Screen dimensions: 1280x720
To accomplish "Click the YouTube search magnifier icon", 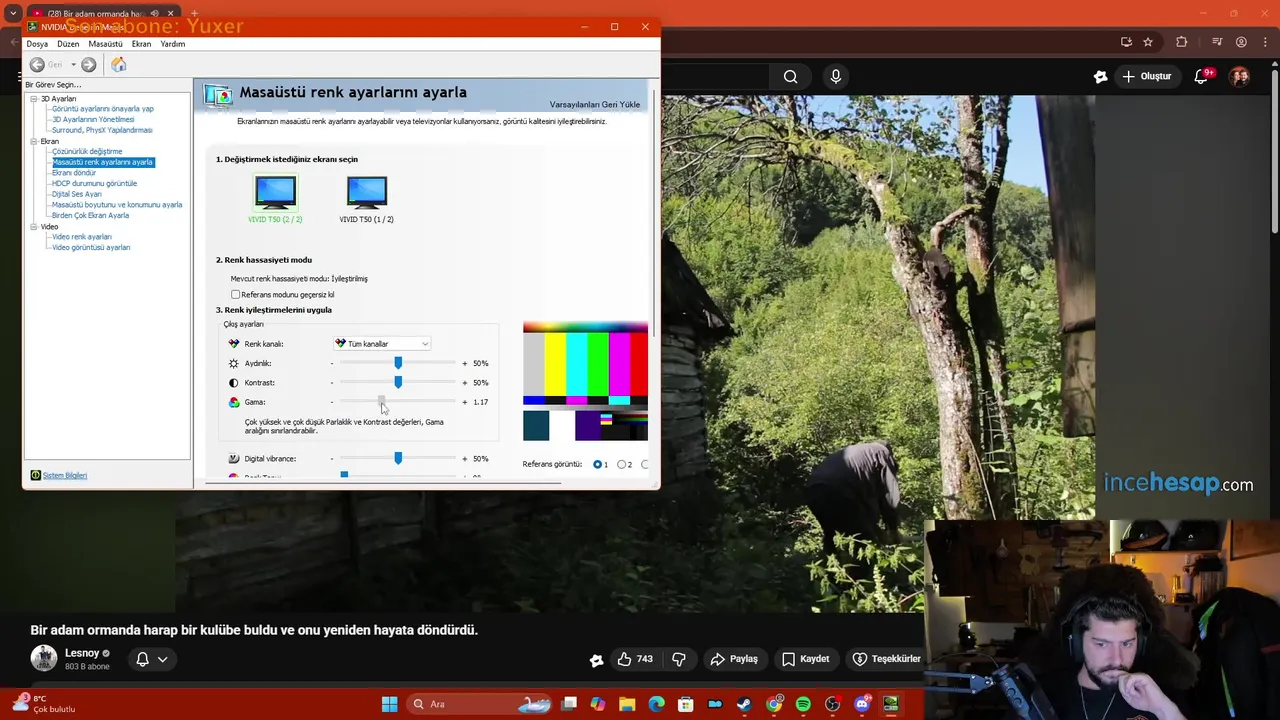I will pos(791,76).
